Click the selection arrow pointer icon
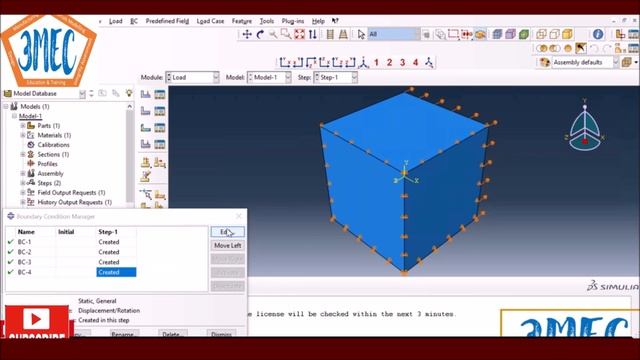 point(361,34)
